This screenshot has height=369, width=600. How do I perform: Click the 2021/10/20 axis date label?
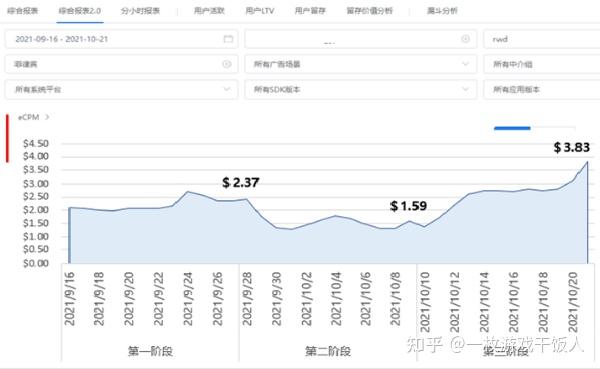[x=573, y=302]
